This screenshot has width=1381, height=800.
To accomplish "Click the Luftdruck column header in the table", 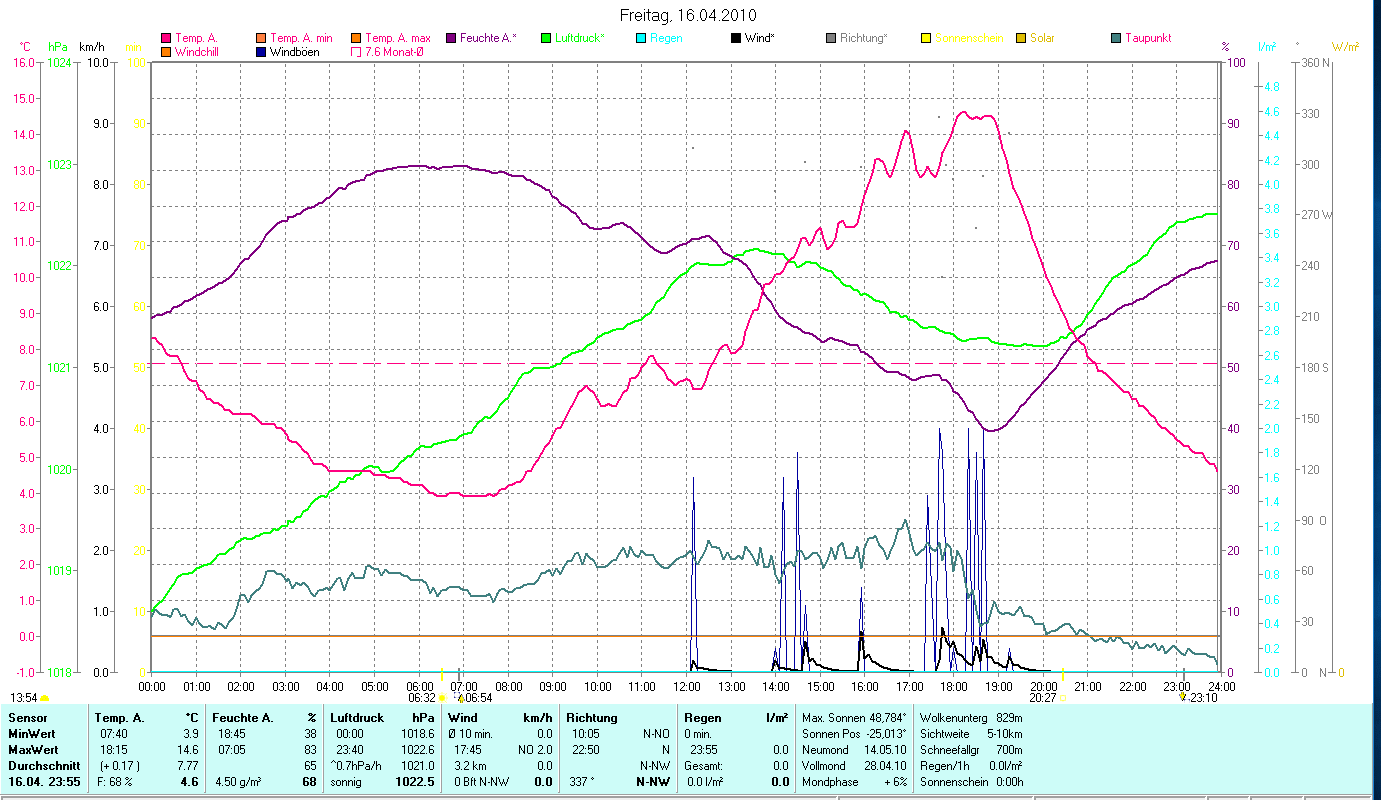I will 356,718.
